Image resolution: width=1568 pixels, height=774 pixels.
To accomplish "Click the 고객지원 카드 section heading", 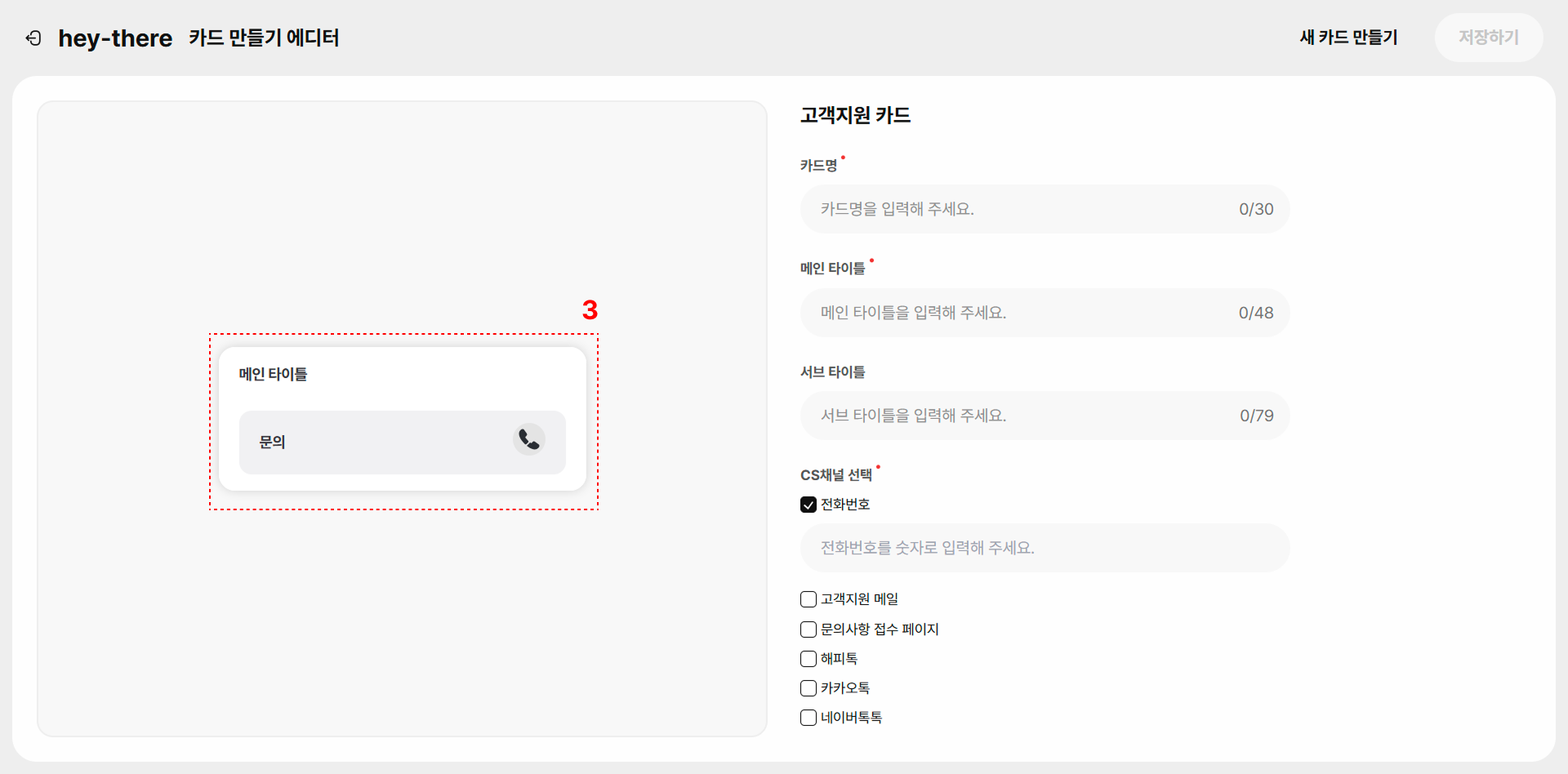I will pyautogui.click(x=855, y=115).
